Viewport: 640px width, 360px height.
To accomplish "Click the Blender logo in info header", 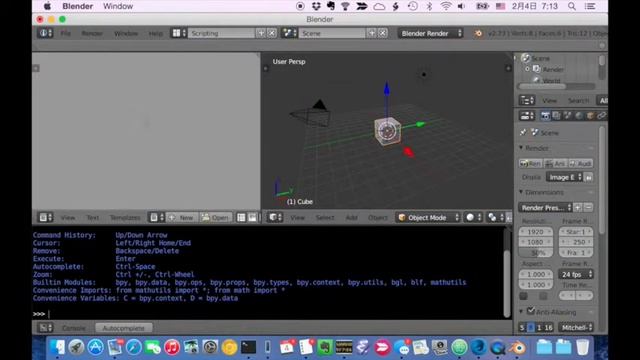I will tap(478, 33).
